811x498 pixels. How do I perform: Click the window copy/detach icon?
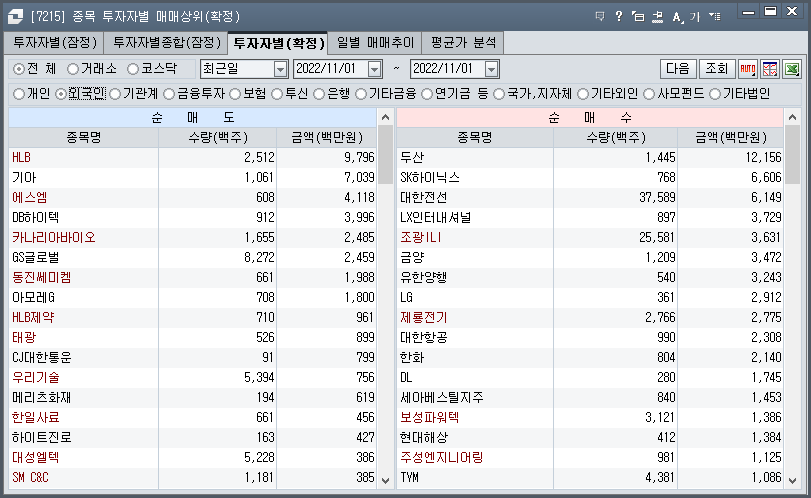638,17
